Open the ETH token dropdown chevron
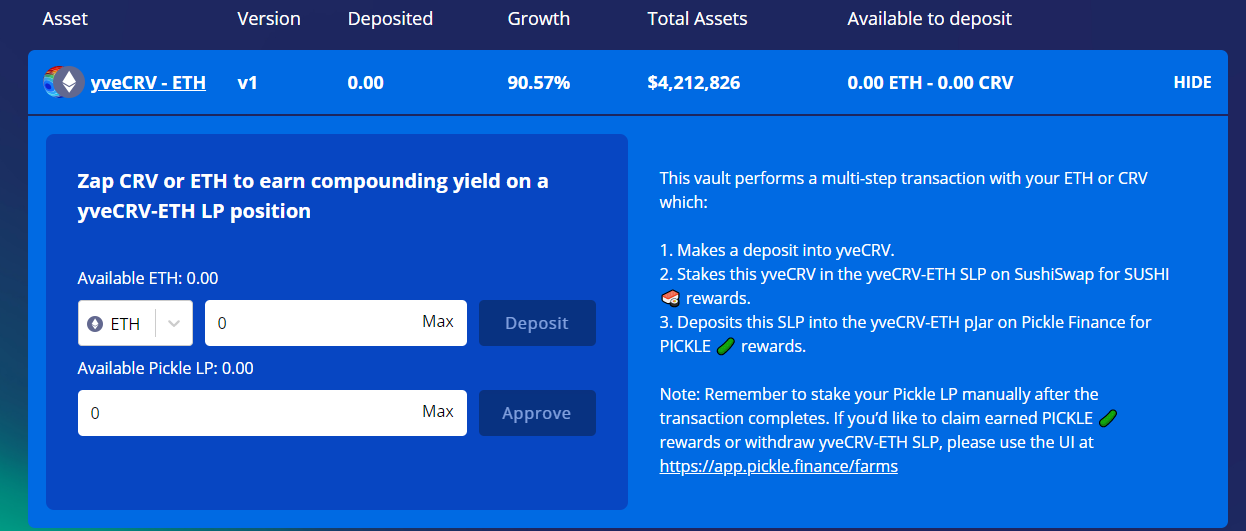 click(x=174, y=324)
